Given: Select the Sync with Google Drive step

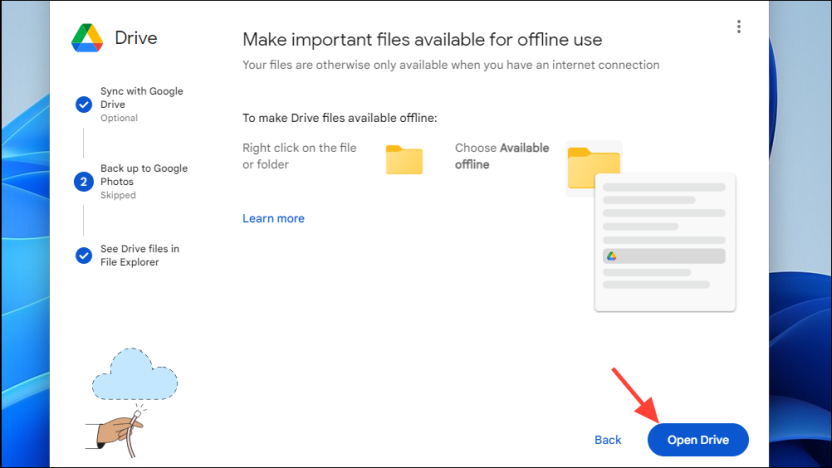Looking at the screenshot, I should click(x=142, y=104).
